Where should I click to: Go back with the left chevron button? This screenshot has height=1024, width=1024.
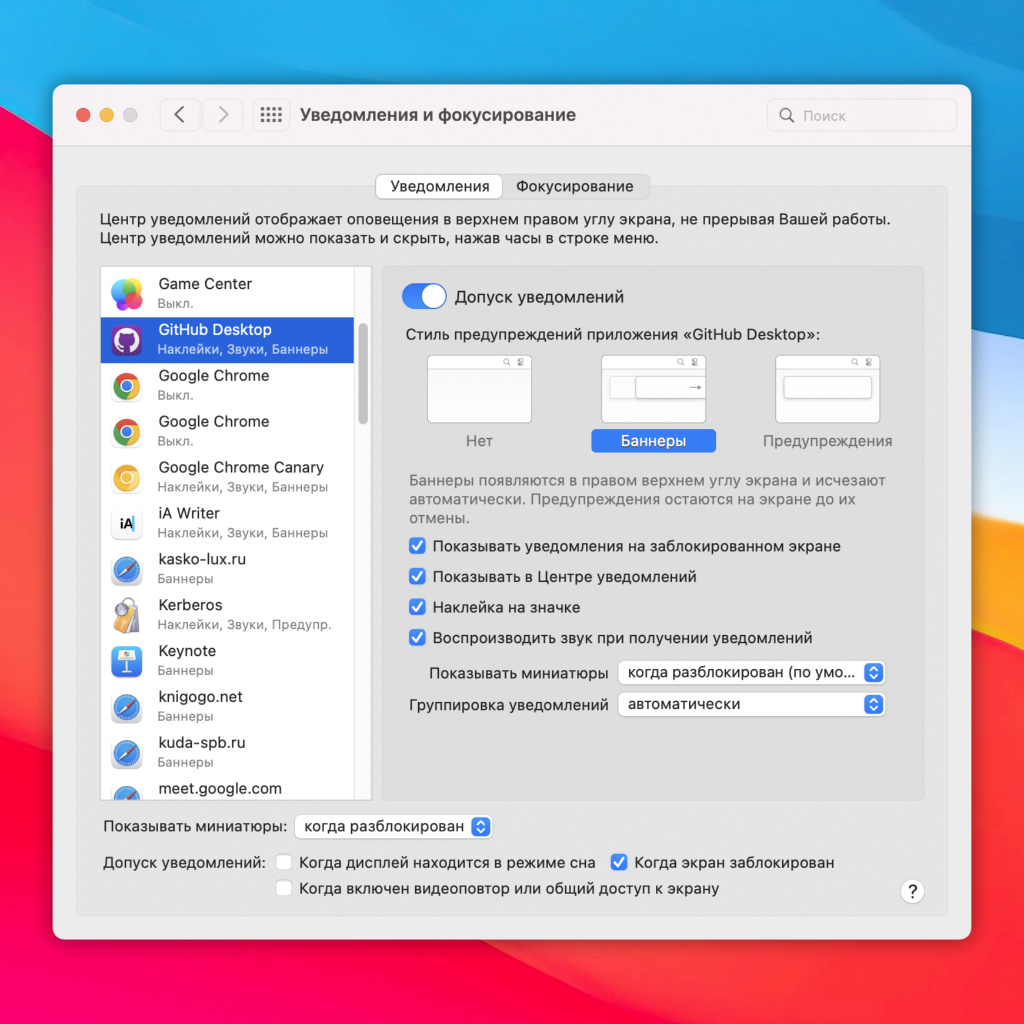point(180,115)
